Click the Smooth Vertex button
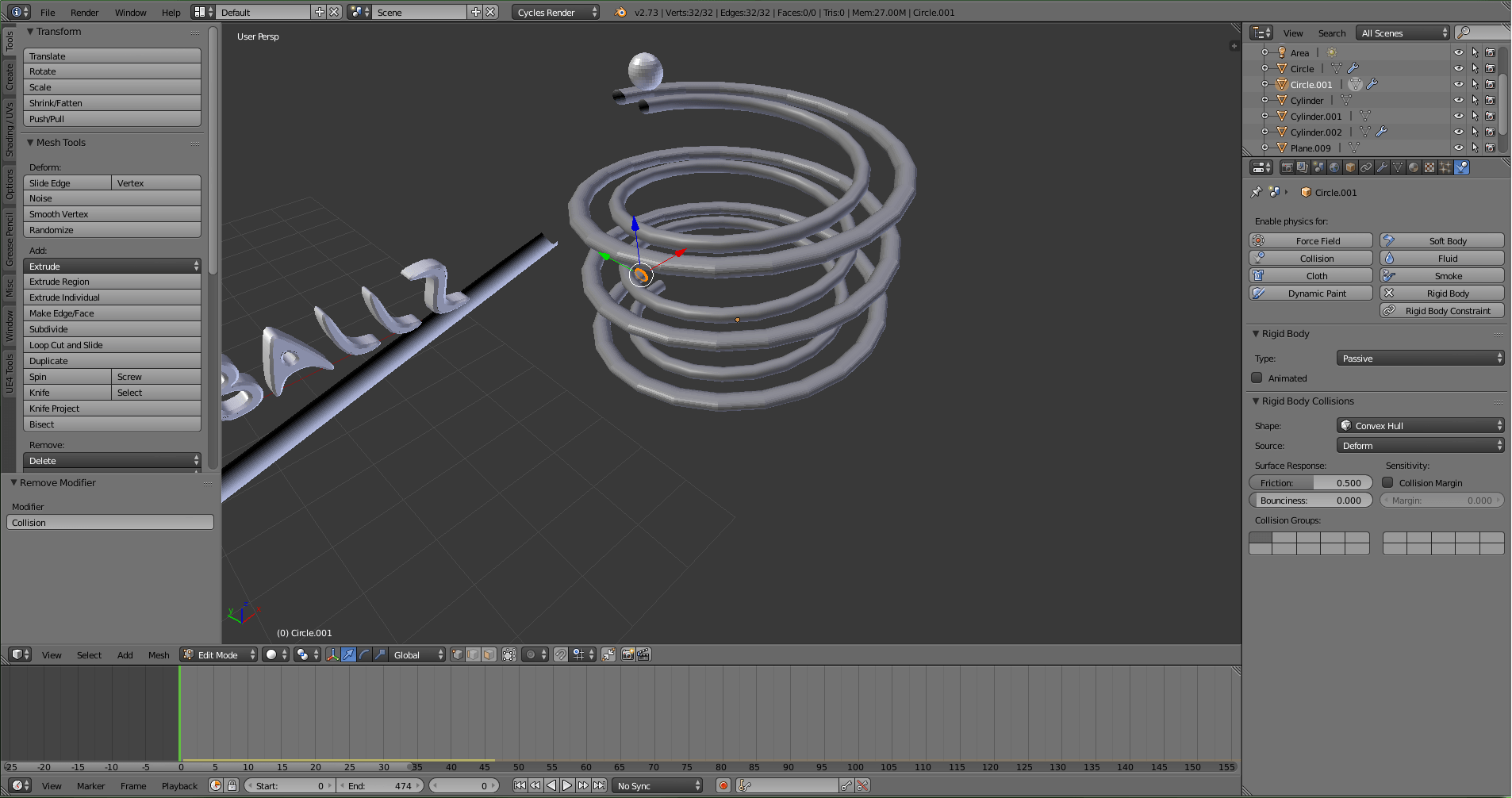1512x798 pixels. 112,213
